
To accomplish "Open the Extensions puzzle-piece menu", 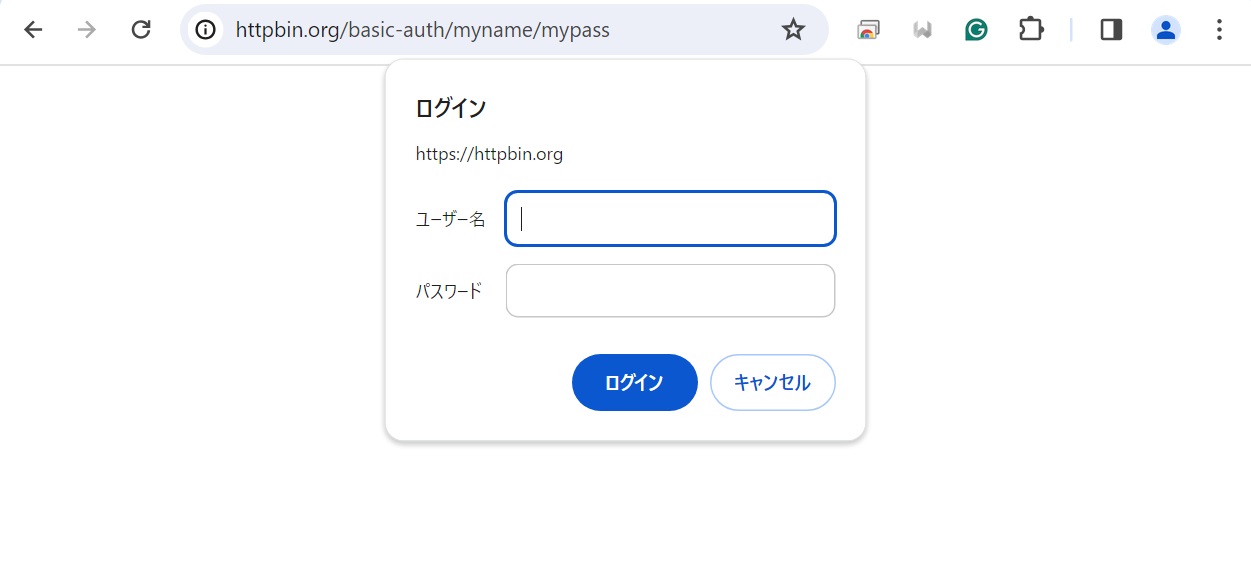I will (1031, 30).
